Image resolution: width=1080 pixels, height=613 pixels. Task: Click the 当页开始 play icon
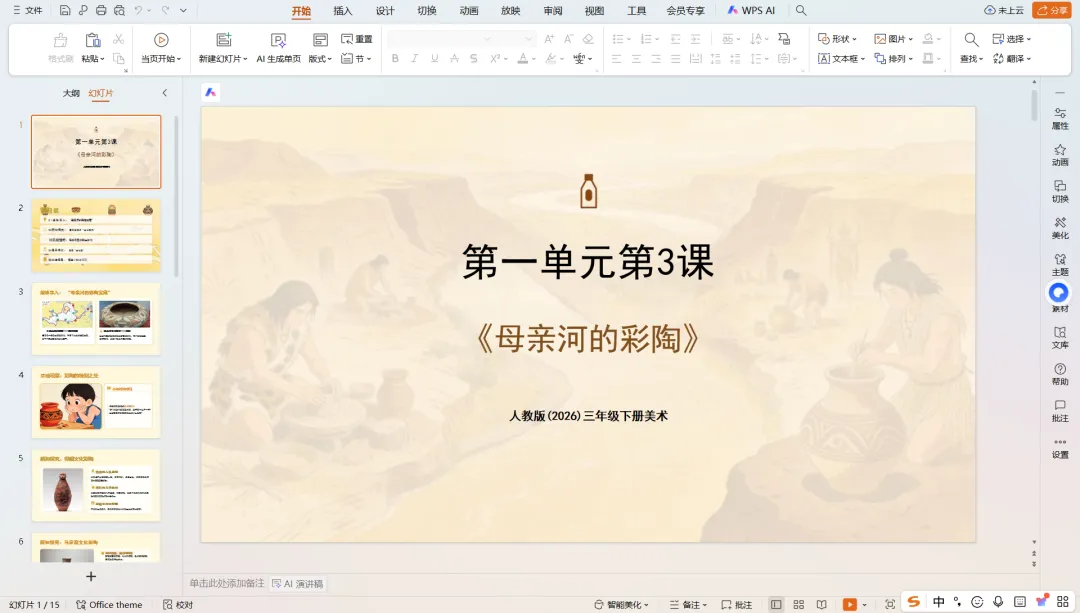point(161,40)
